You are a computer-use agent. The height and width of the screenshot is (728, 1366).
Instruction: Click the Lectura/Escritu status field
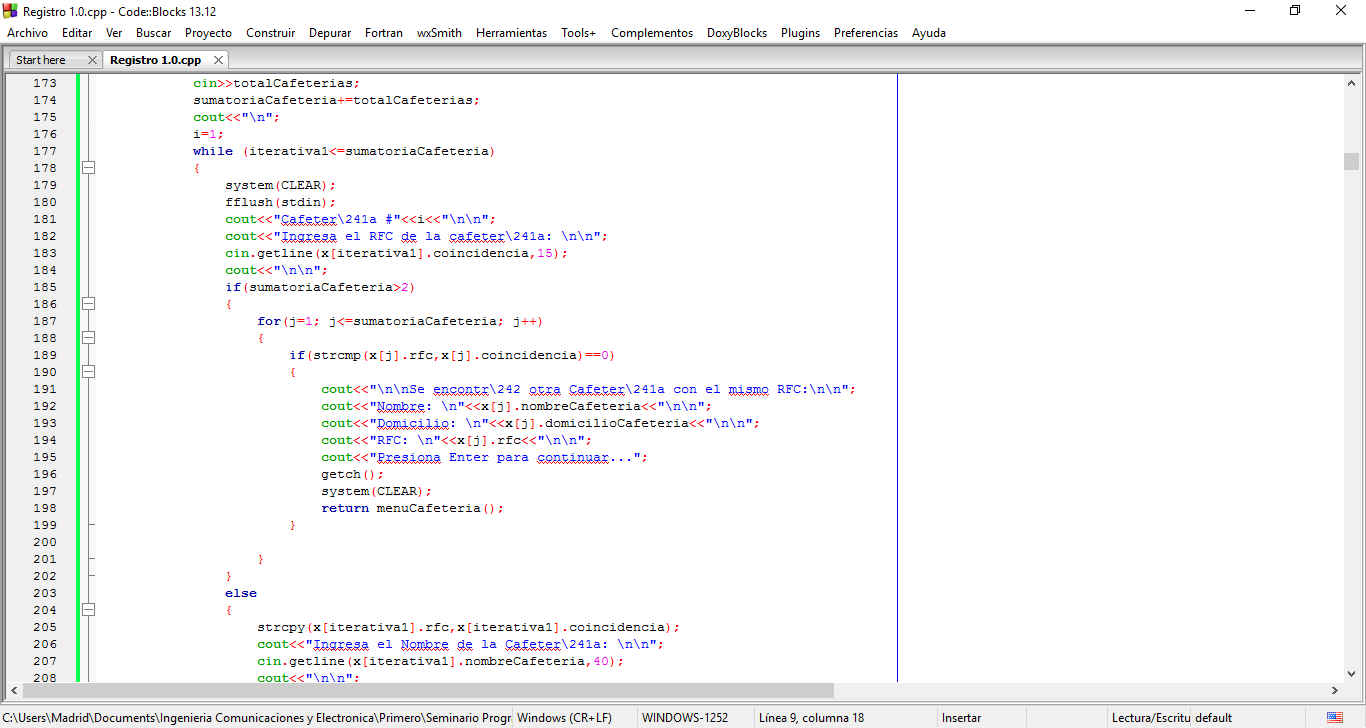click(x=1151, y=718)
